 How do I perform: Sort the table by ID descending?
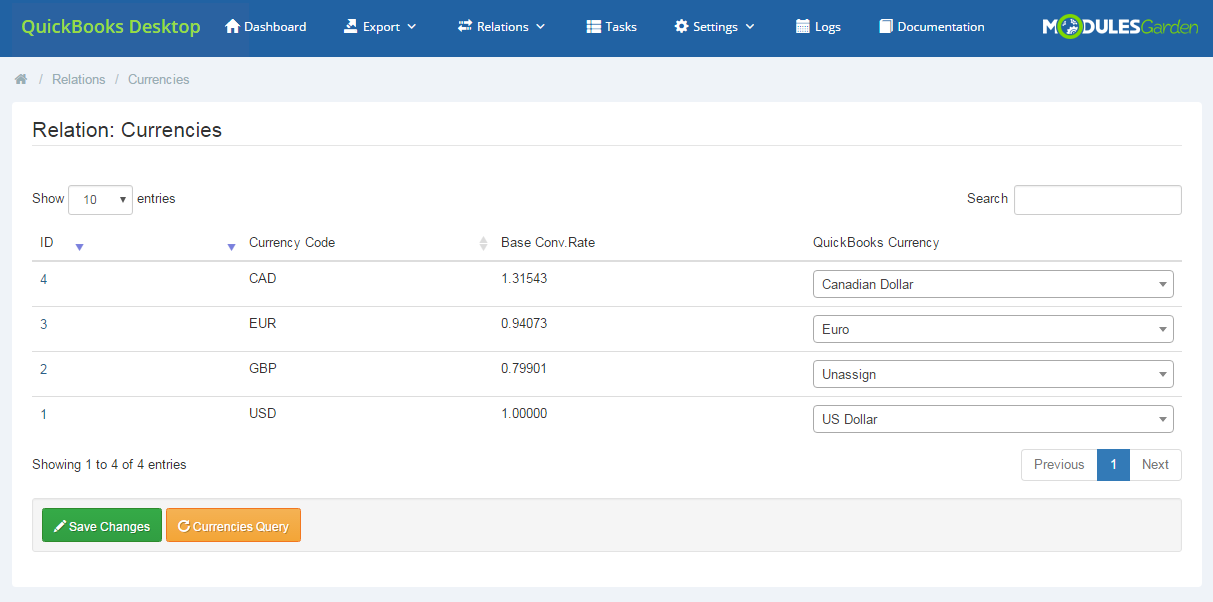pos(79,246)
